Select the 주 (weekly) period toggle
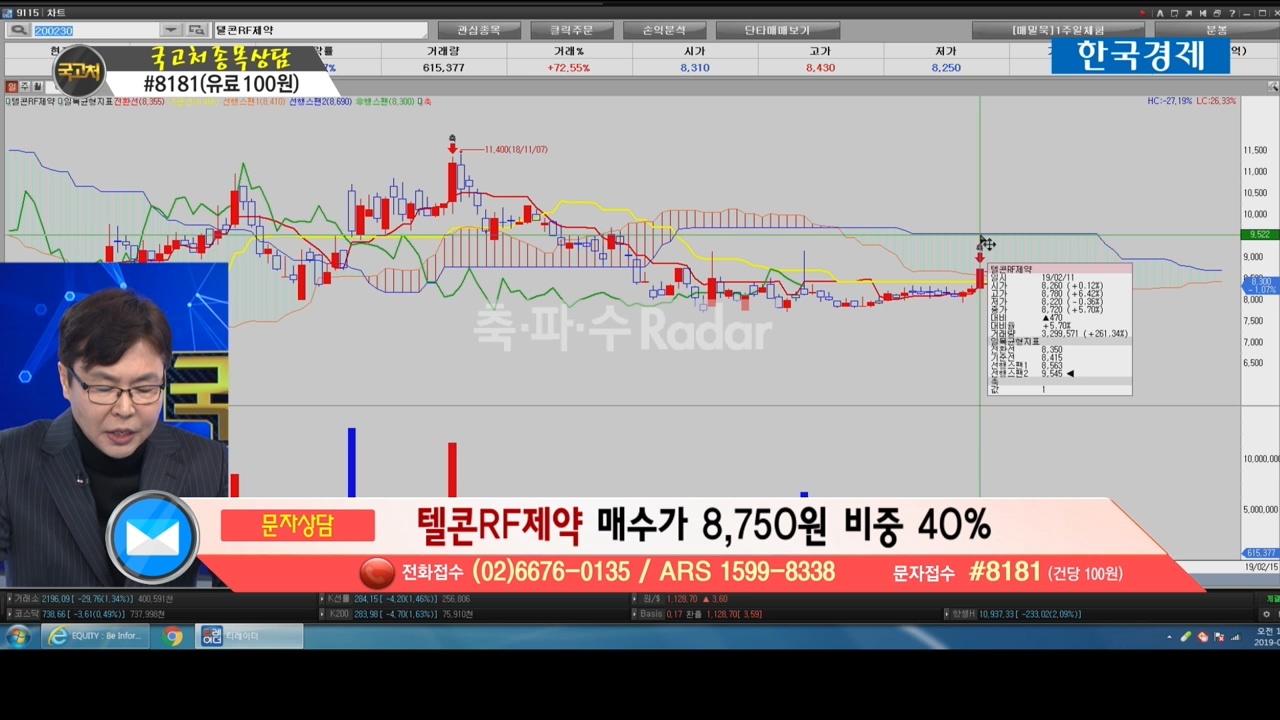This screenshot has height=720, width=1280. point(25,87)
